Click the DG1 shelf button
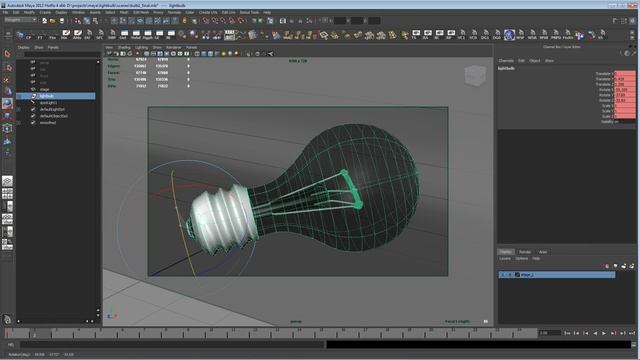 [484, 35]
